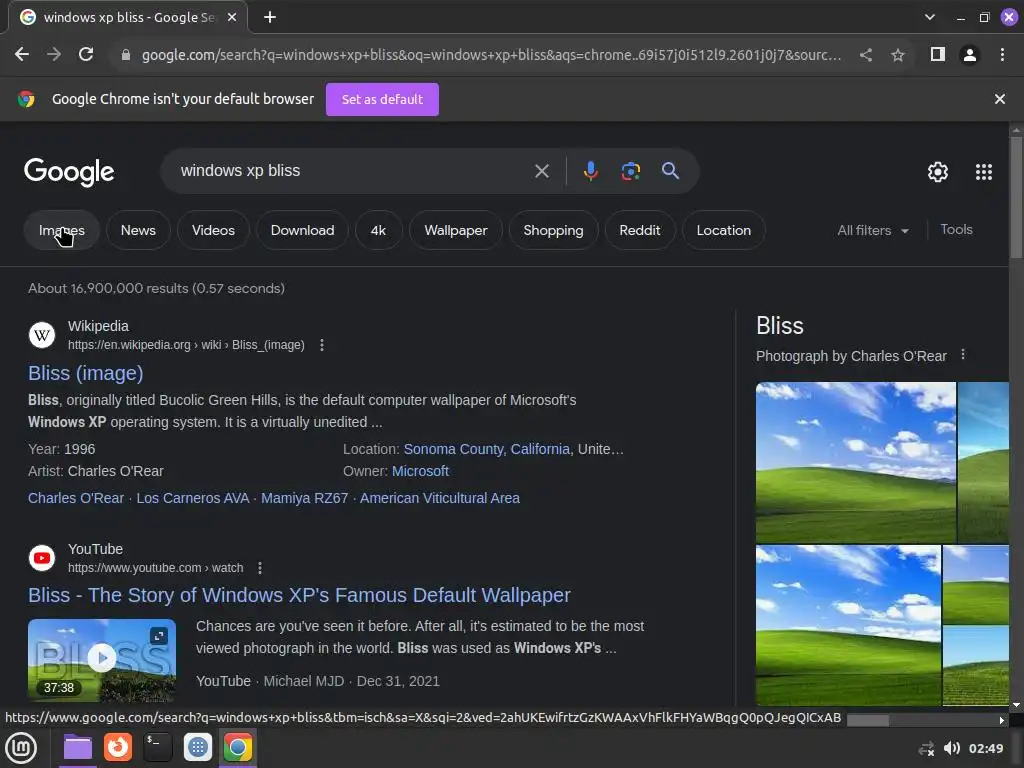Open the Bliss (image) Wikipedia result
This screenshot has width=1024, height=768.
pos(86,373)
